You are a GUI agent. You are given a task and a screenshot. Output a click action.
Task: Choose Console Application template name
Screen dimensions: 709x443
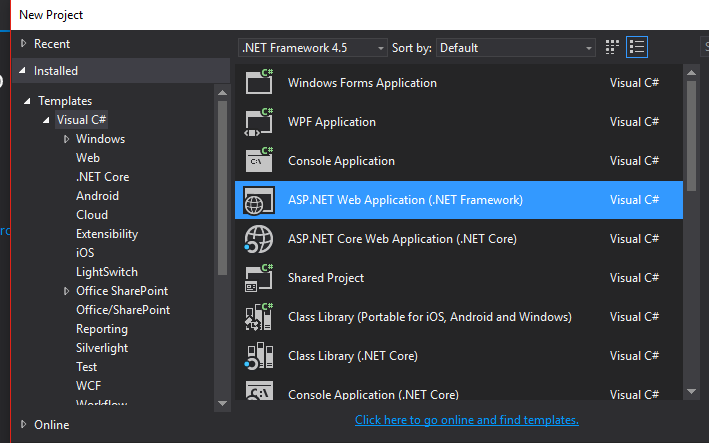(x=341, y=161)
